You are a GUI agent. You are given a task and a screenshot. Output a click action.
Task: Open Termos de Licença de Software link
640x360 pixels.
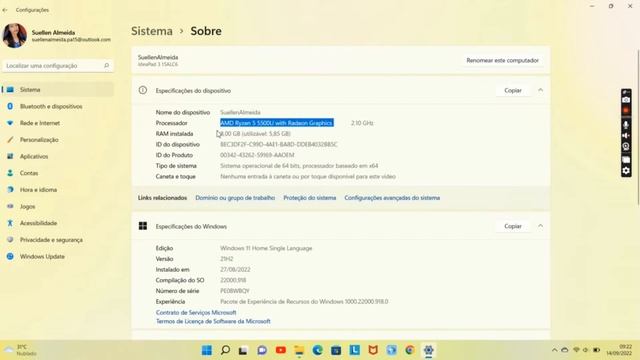213,322
